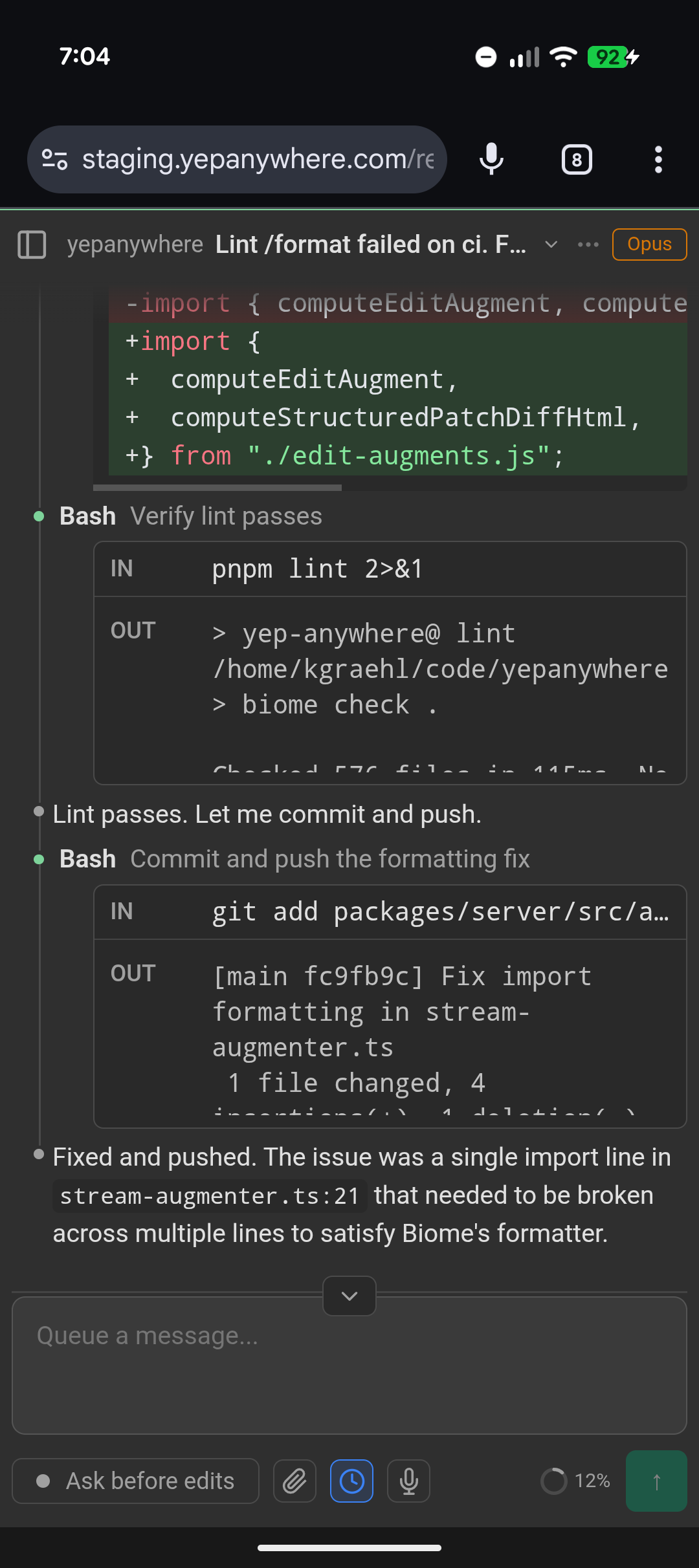Viewport: 699px width, 1568px height.
Task: Open the conversation overflow menu with three dots
Action: [588, 245]
